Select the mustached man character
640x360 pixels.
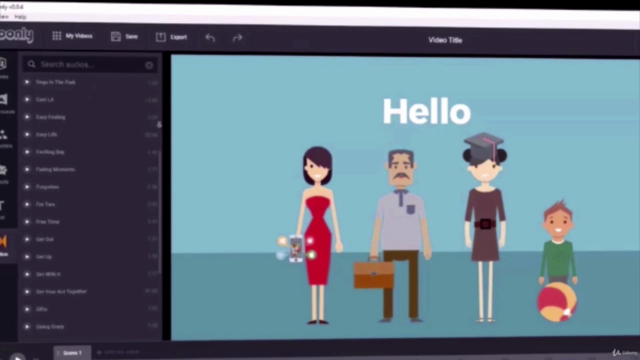click(x=401, y=236)
